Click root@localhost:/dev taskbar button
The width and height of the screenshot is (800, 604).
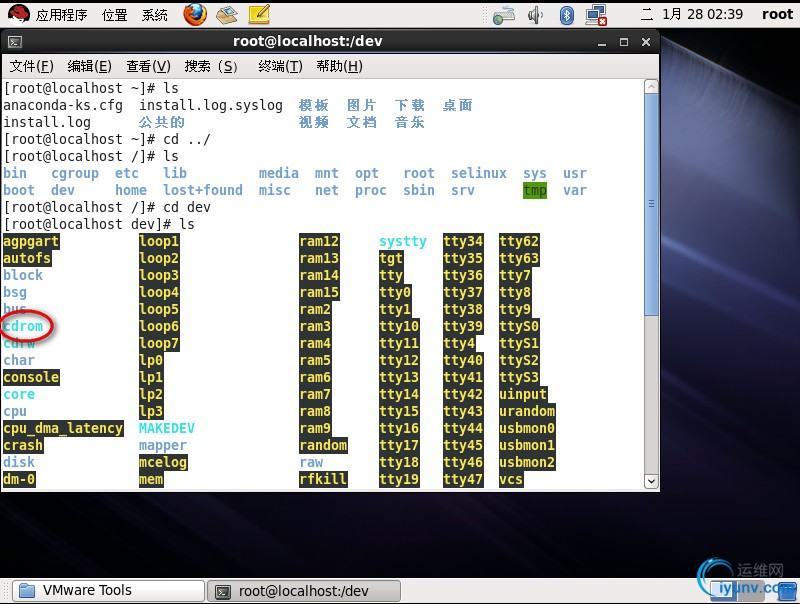pyautogui.click(x=303, y=590)
